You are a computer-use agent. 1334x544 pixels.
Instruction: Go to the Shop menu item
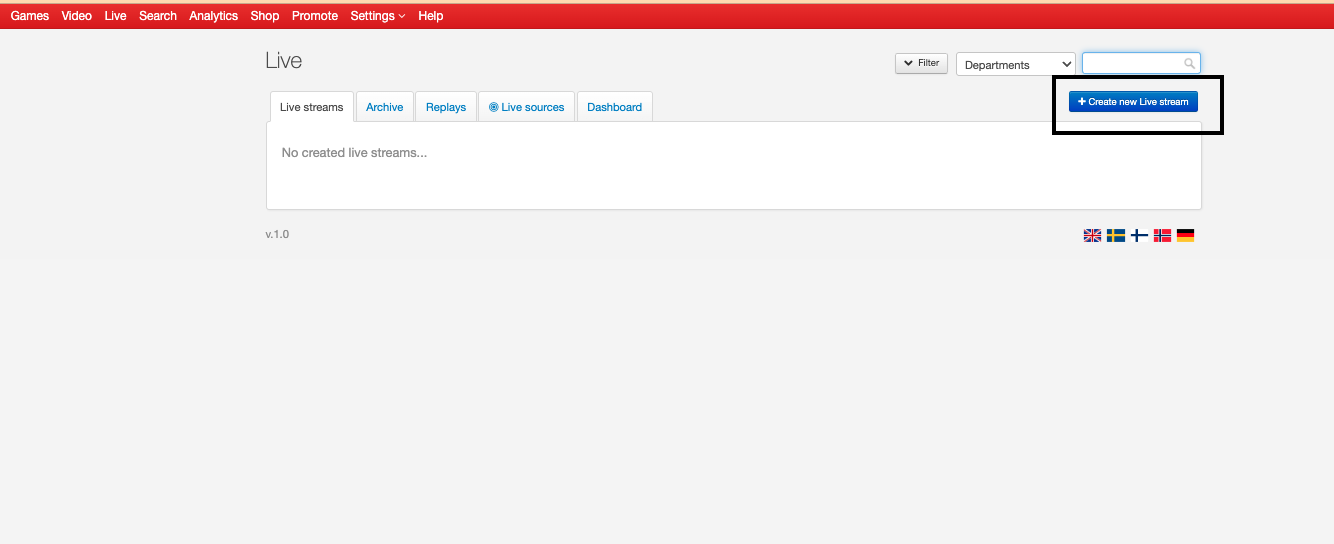coord(265,16)
